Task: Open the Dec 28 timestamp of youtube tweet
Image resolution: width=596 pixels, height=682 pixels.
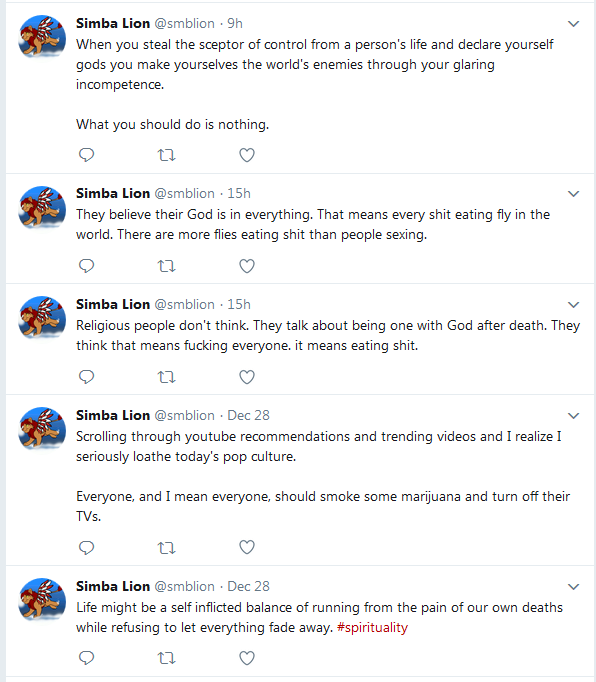Action: tap(248, 415)
